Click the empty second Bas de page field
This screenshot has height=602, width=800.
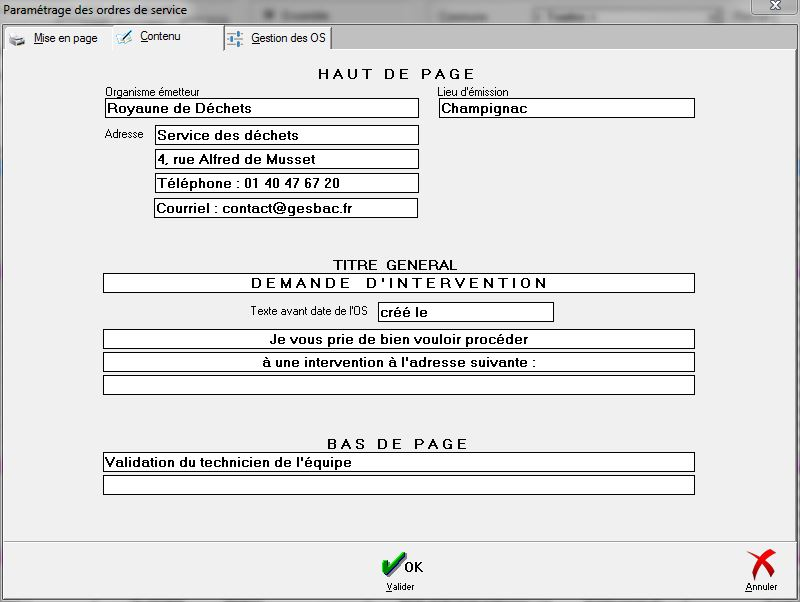398,485
